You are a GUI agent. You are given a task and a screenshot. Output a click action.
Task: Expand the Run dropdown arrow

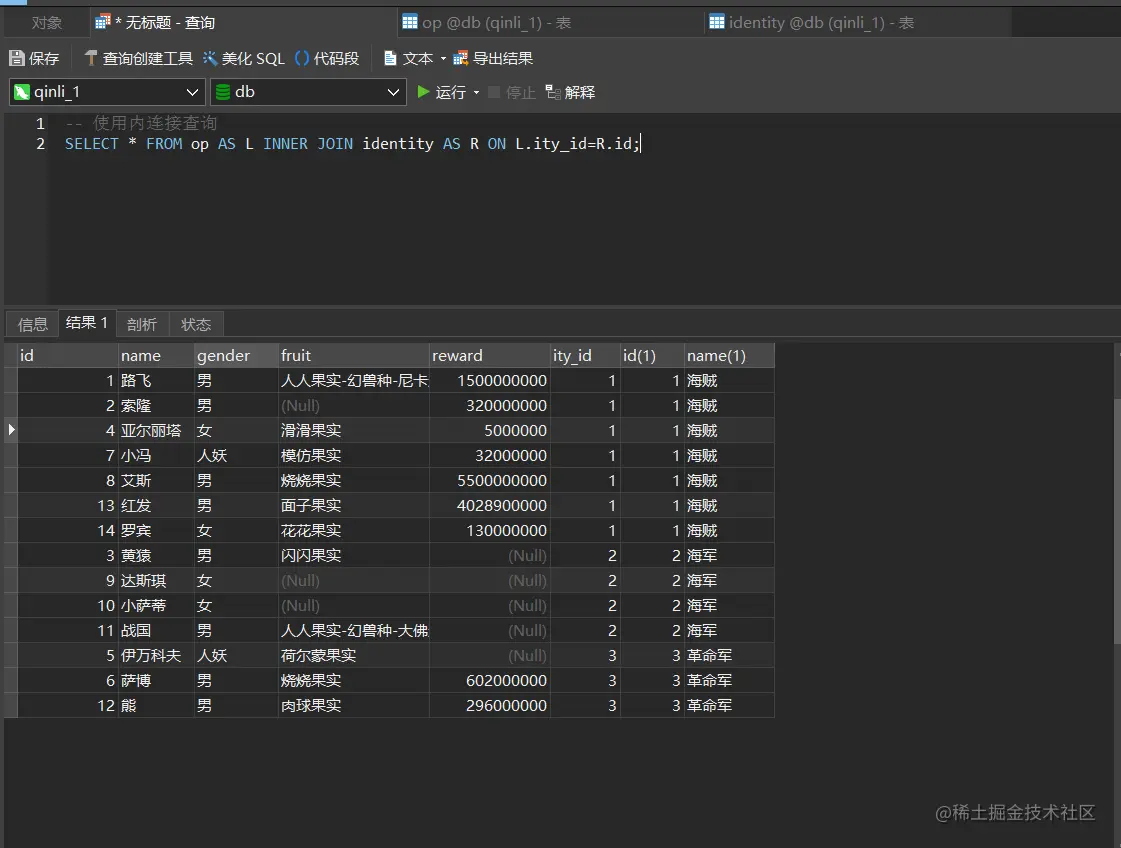click(476, 92)
